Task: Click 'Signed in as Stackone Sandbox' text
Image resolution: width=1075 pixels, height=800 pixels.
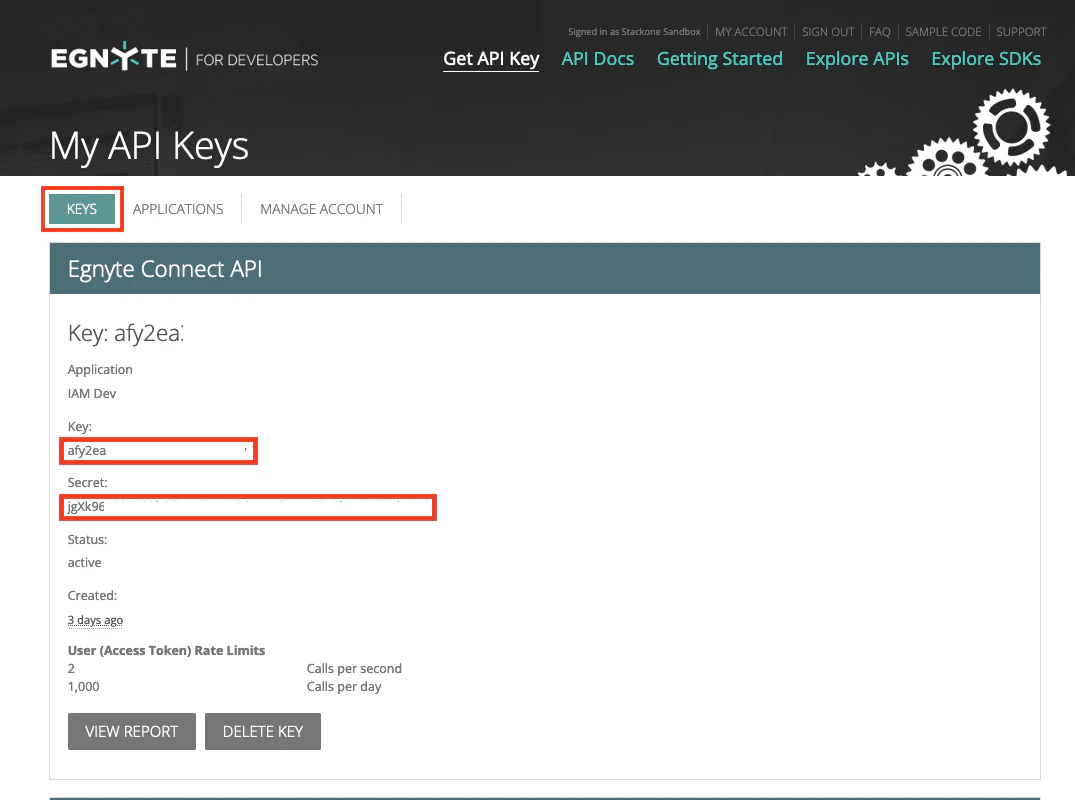Action: (634, 32)
